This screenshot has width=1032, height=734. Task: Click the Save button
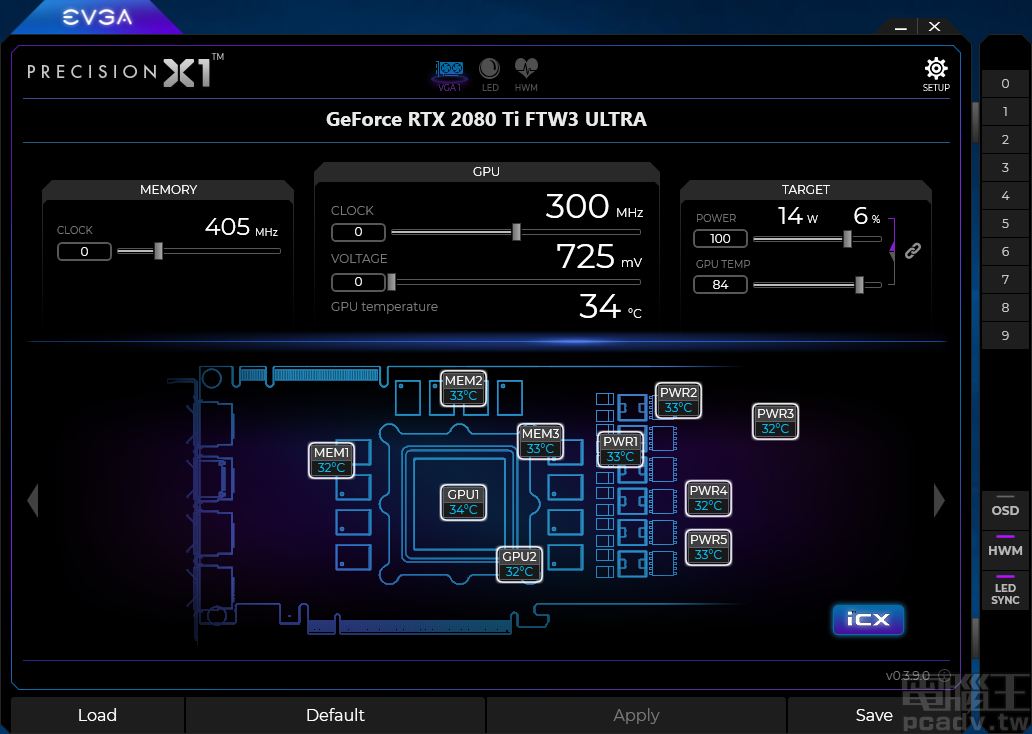click(874, 715)
